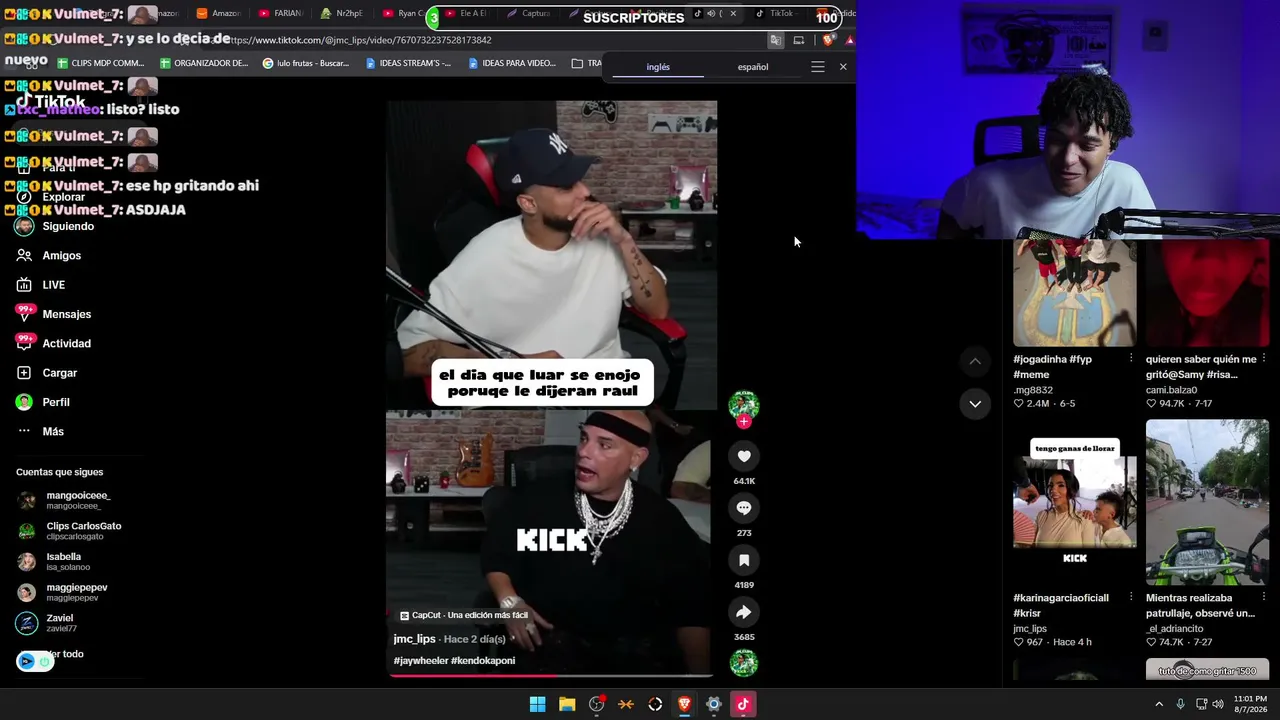
Task: Open the CLIPS MDP COMM bookmark
Action: (x=101, y=63)
